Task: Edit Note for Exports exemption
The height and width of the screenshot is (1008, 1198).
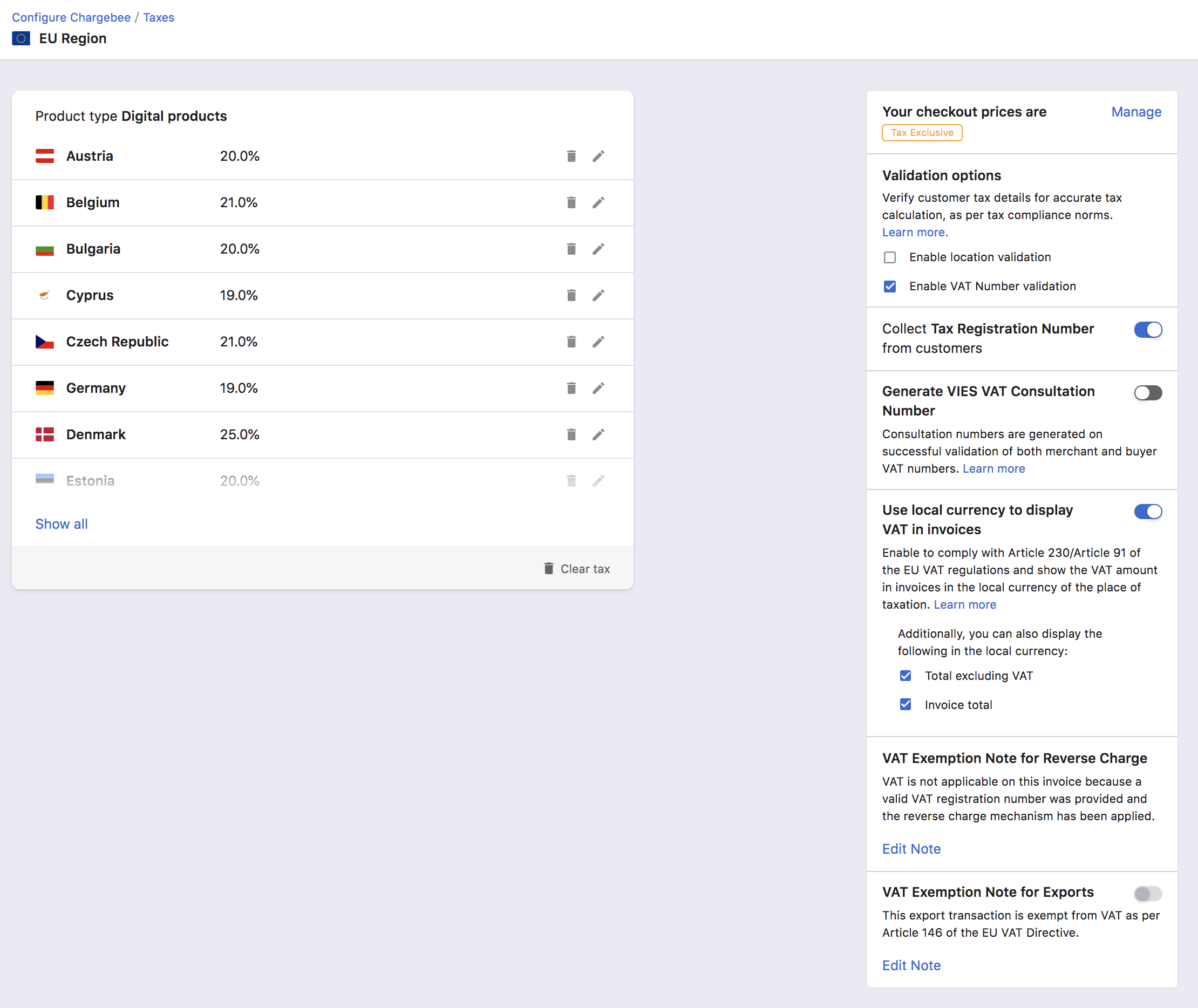Action: tap(911, 965)
